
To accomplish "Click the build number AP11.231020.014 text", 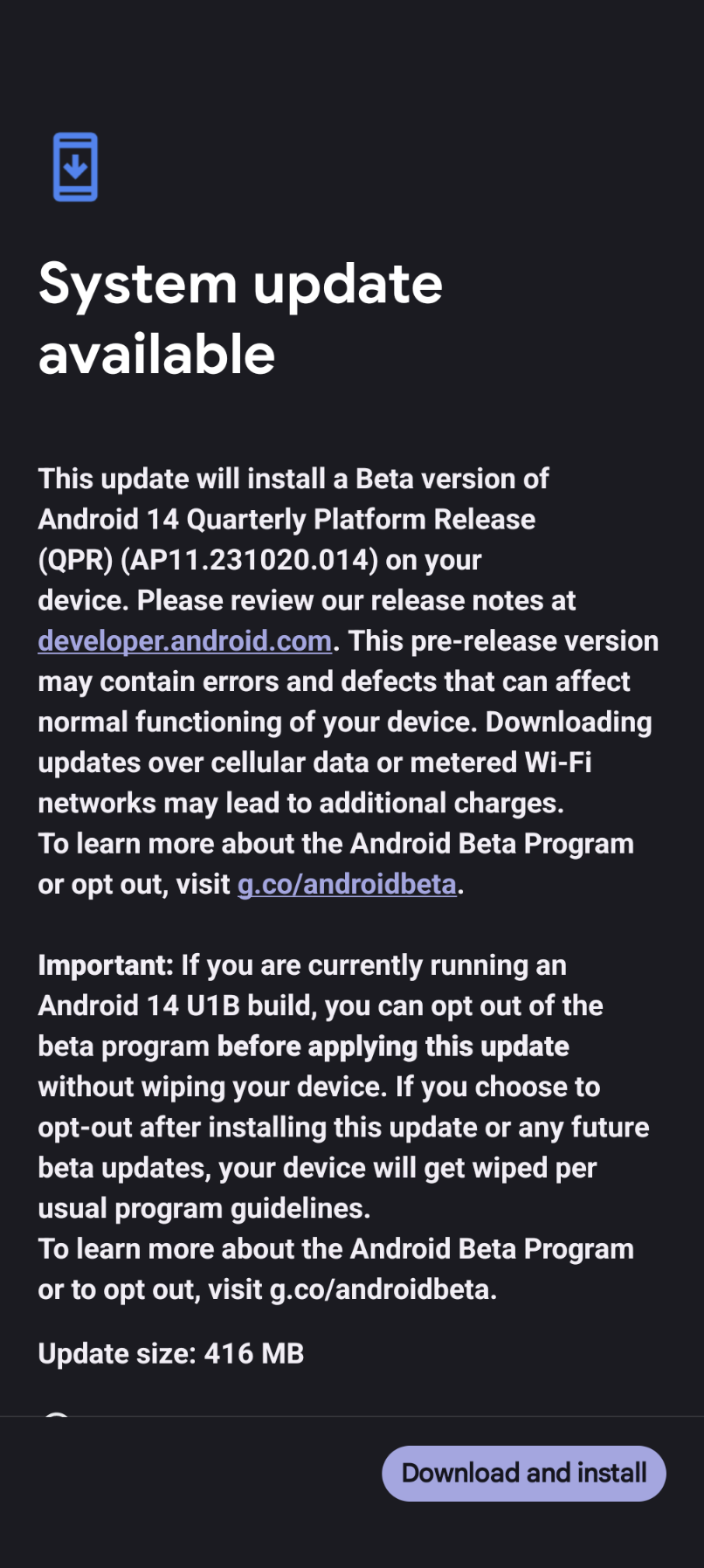I will [249, 560].
